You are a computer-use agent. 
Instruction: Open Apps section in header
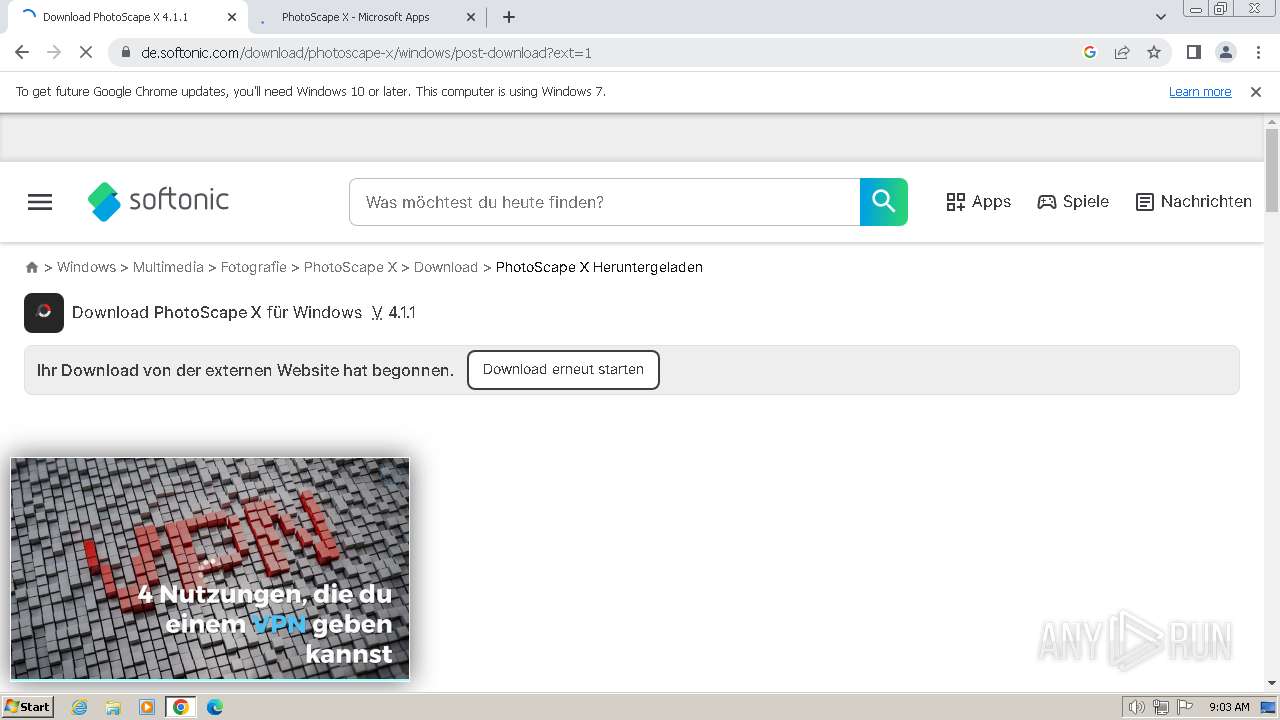coord(978,201)
